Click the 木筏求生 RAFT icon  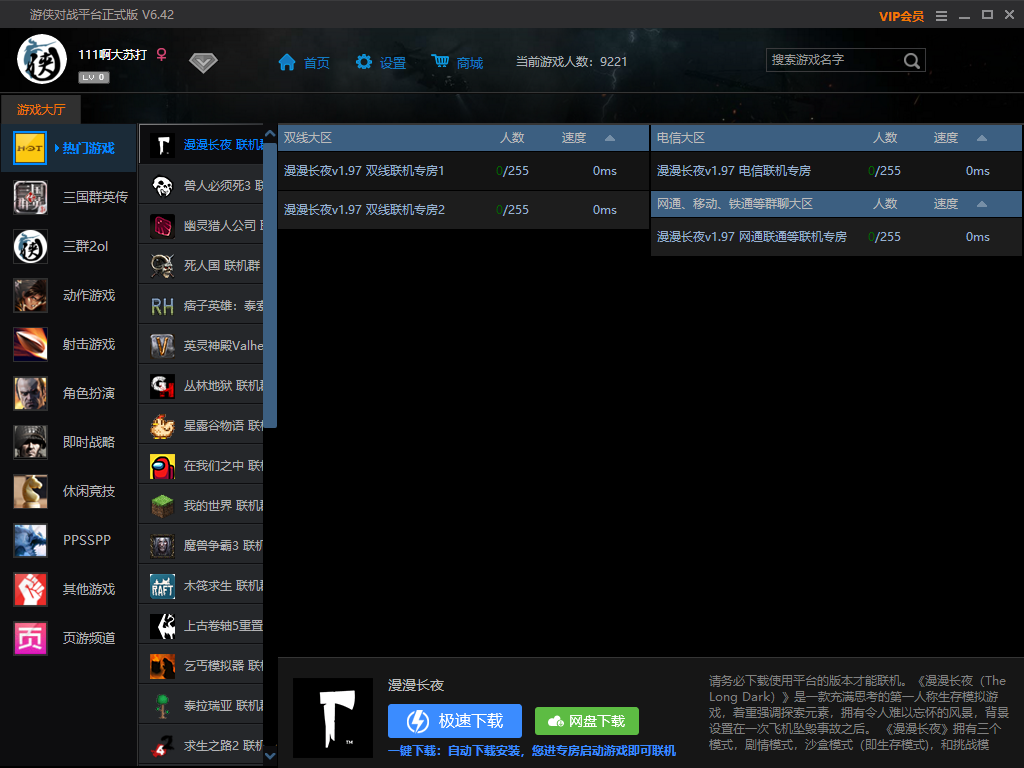click(x=162, y=586)
